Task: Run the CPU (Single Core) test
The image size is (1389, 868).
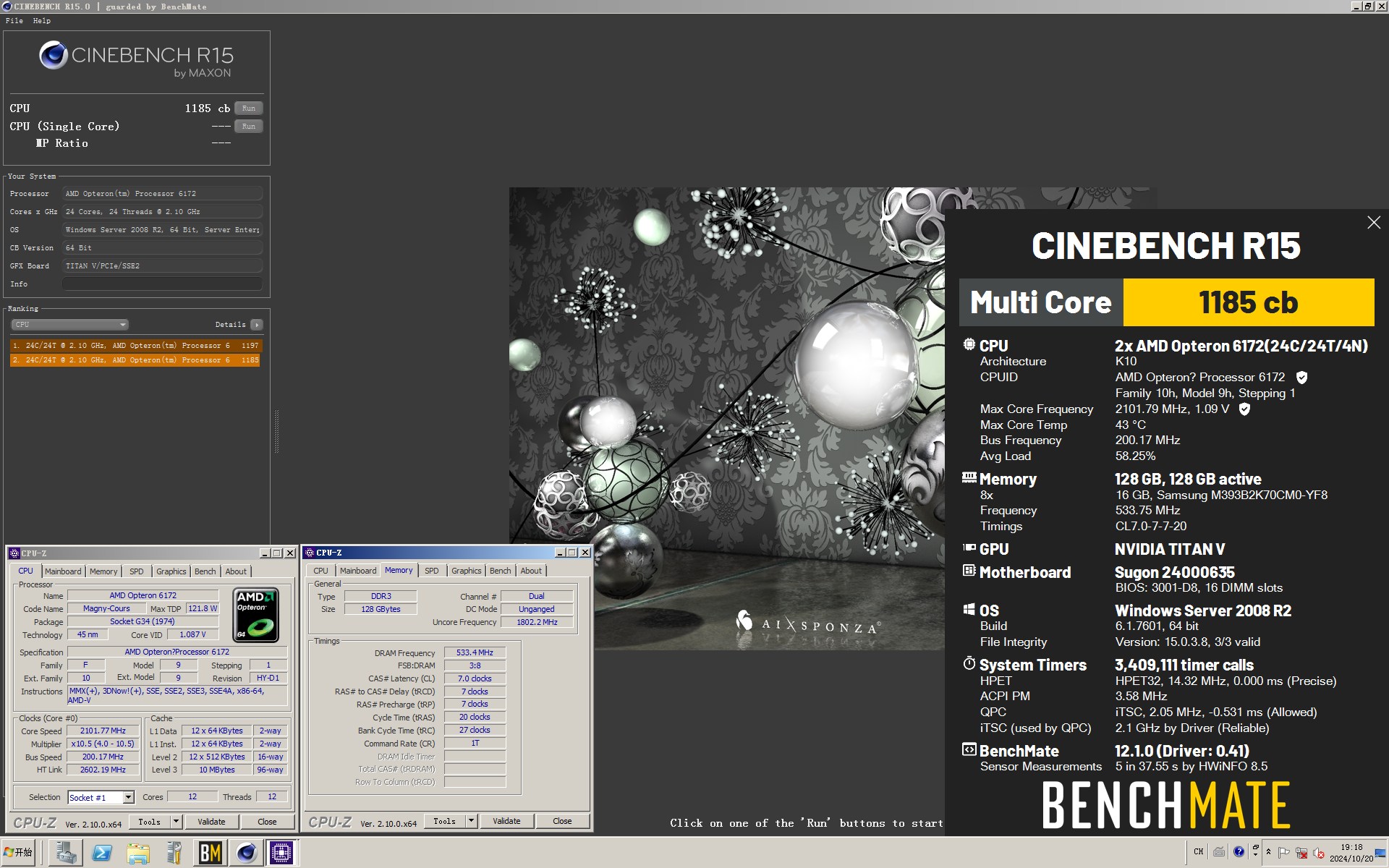Action: pos(249,127)
